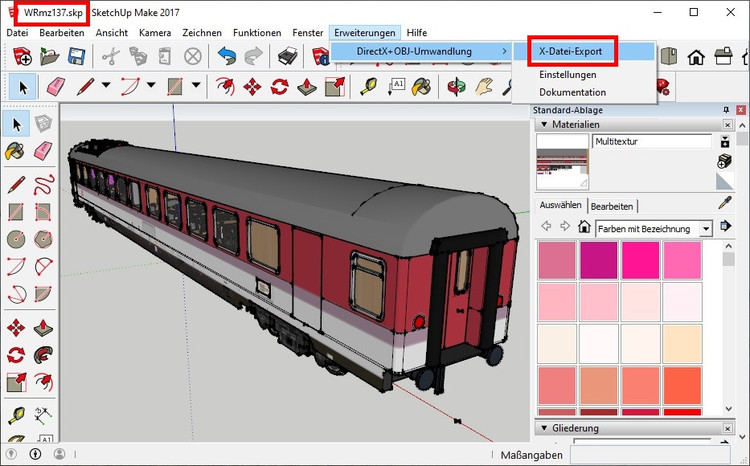
Task: Select the Pan hand tool
Action: [484, 87]
